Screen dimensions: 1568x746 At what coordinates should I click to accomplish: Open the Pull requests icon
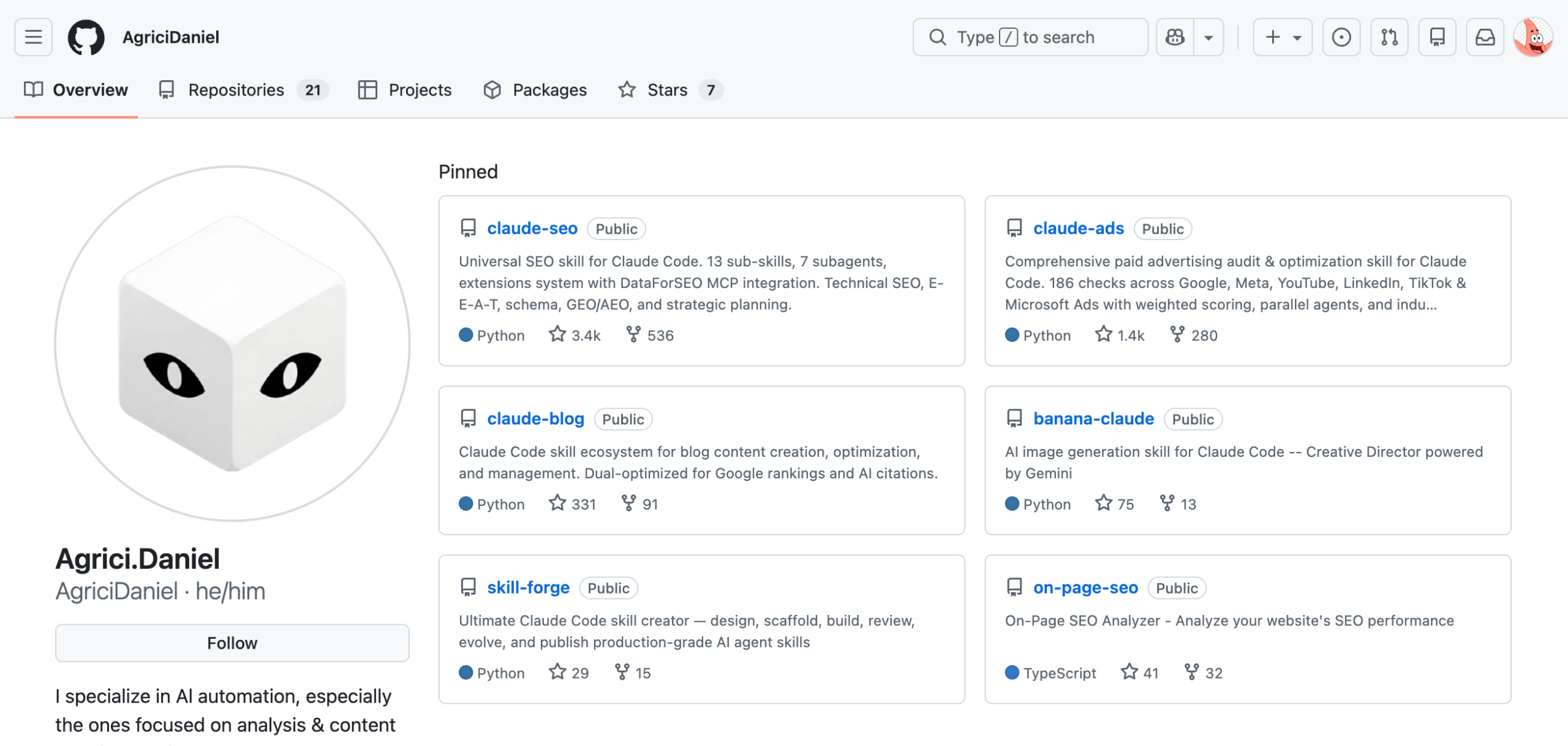1389,37
